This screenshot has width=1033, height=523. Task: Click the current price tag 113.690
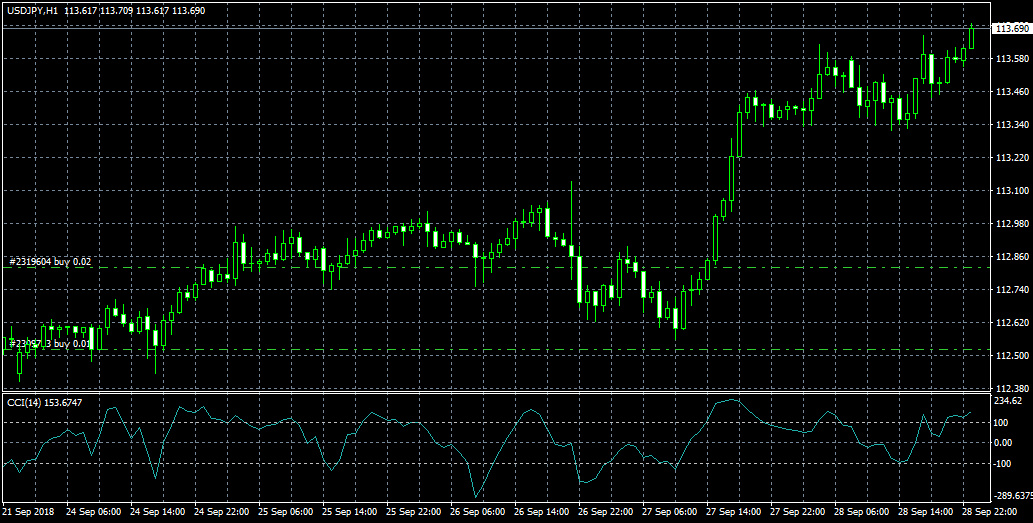pos(1008,29)
